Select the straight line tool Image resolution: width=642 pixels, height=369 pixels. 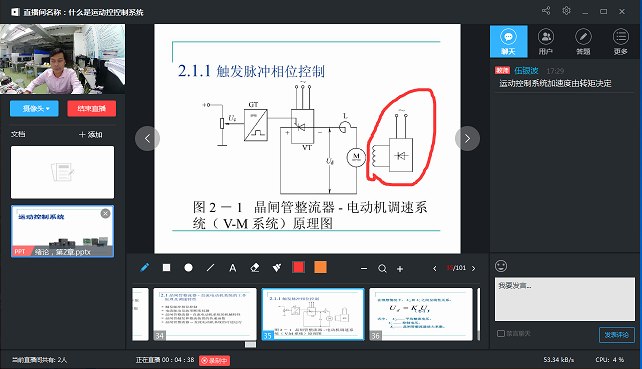click(x=210, y=268)
